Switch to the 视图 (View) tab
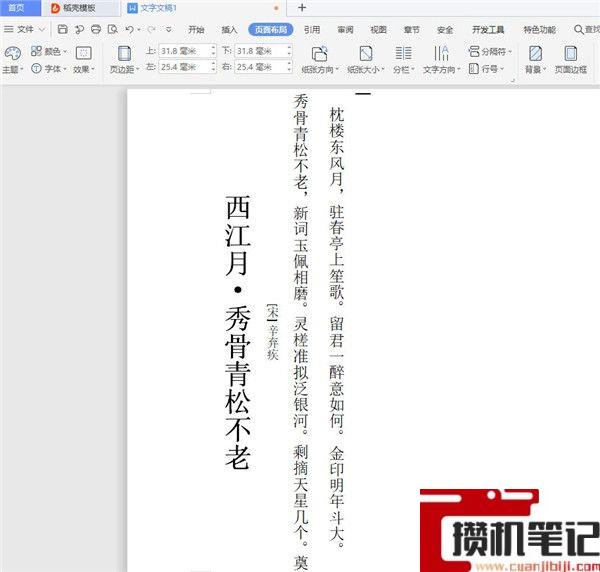This screenshot has width=600, height=572. [378, 29]
